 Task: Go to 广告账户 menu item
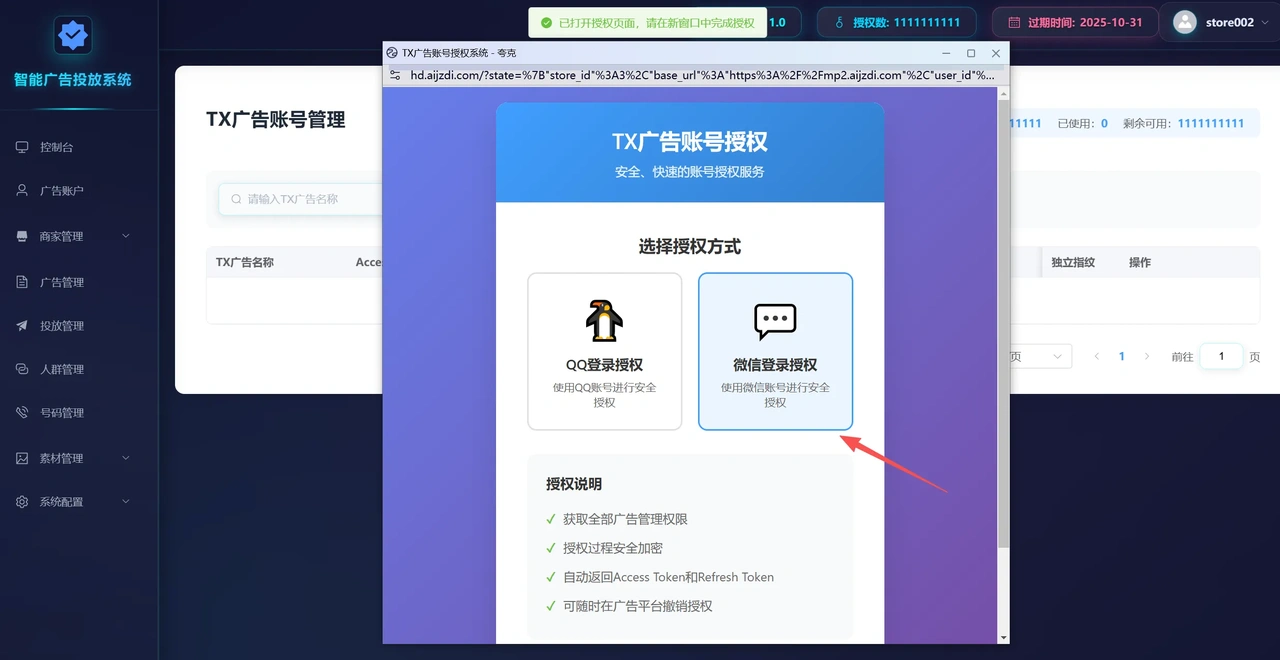[x=79, y=190]
